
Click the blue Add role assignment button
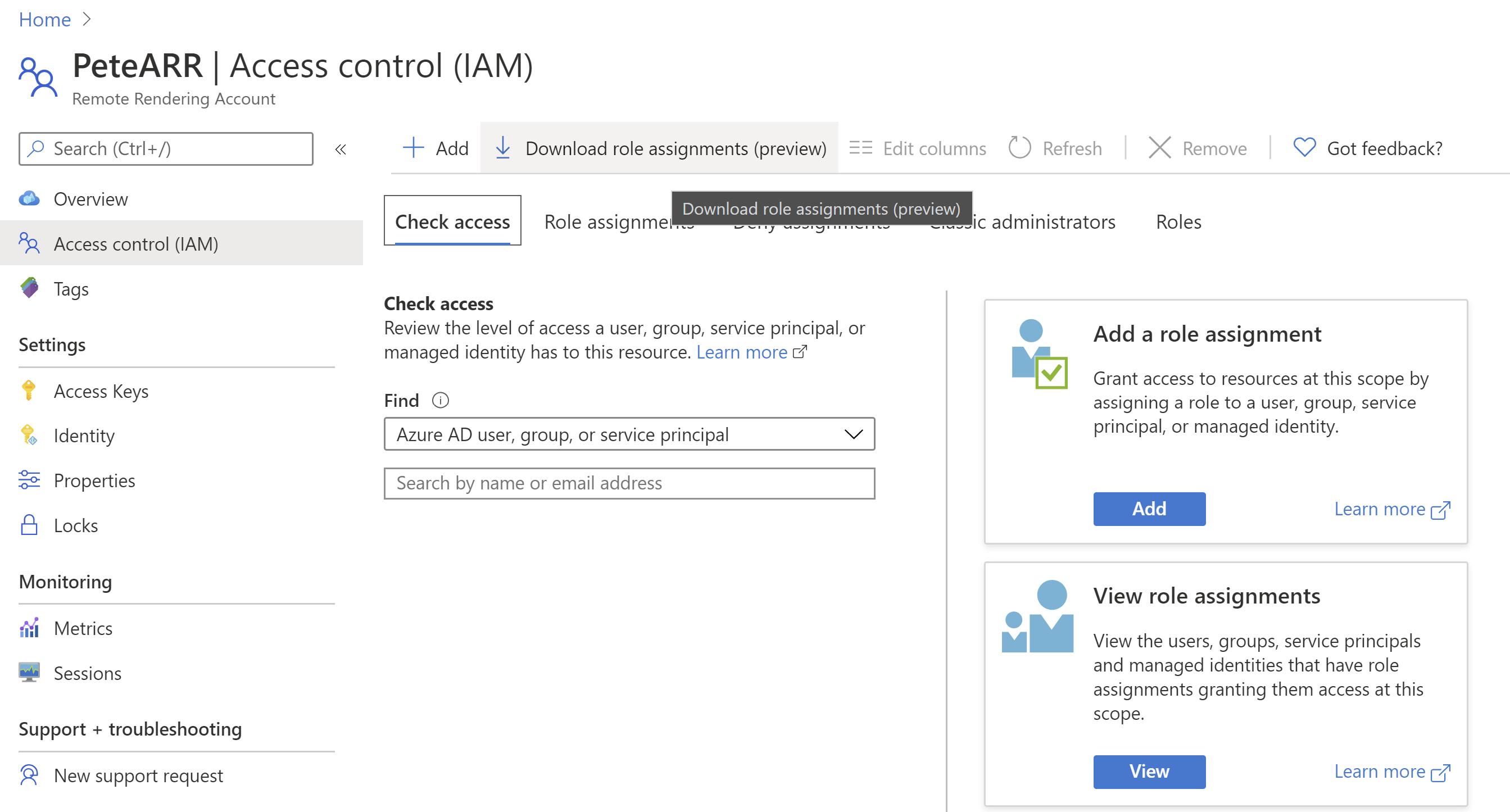pos(1149,509)
